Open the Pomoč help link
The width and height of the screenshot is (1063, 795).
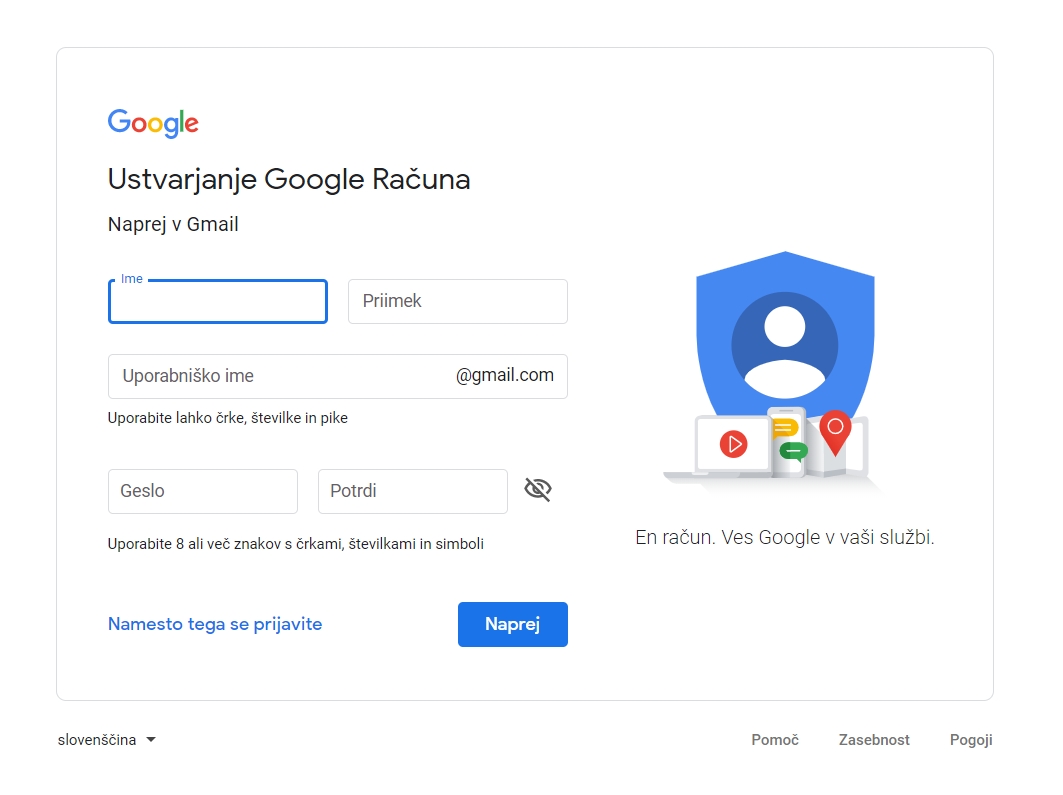click(x=775, y=740)
